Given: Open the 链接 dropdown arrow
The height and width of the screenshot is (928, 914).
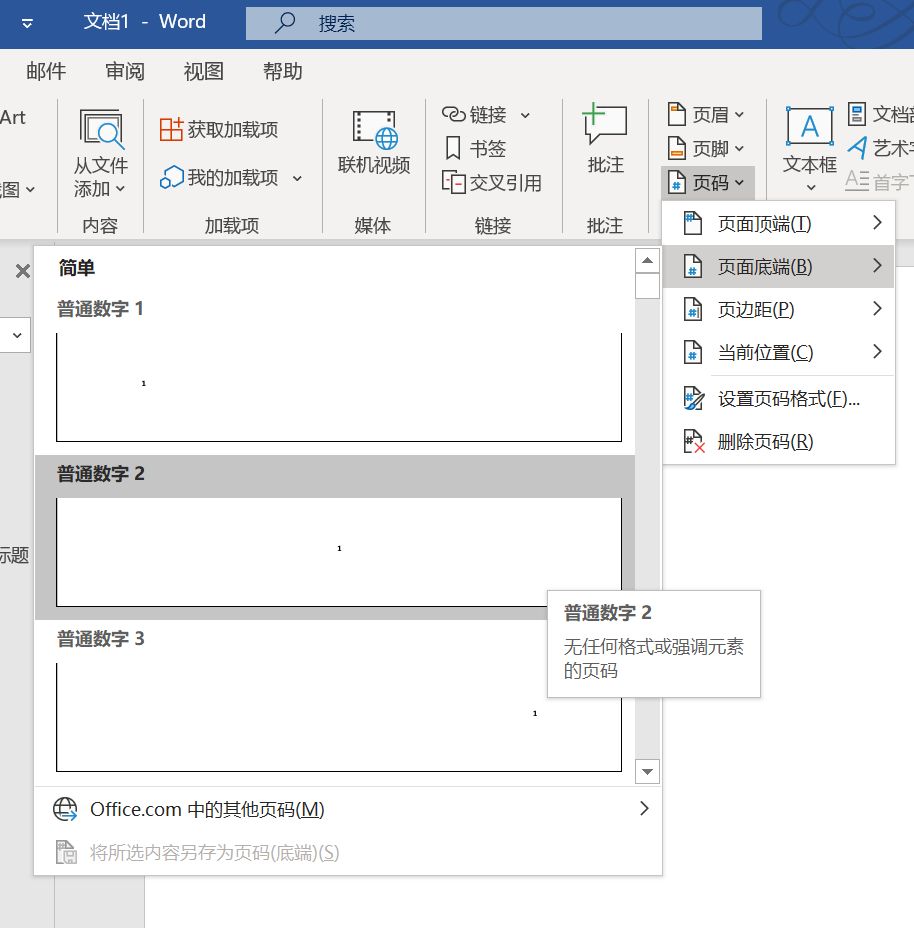Looking at the screenshot, I should pyautogui.click(x=524, y=114).
